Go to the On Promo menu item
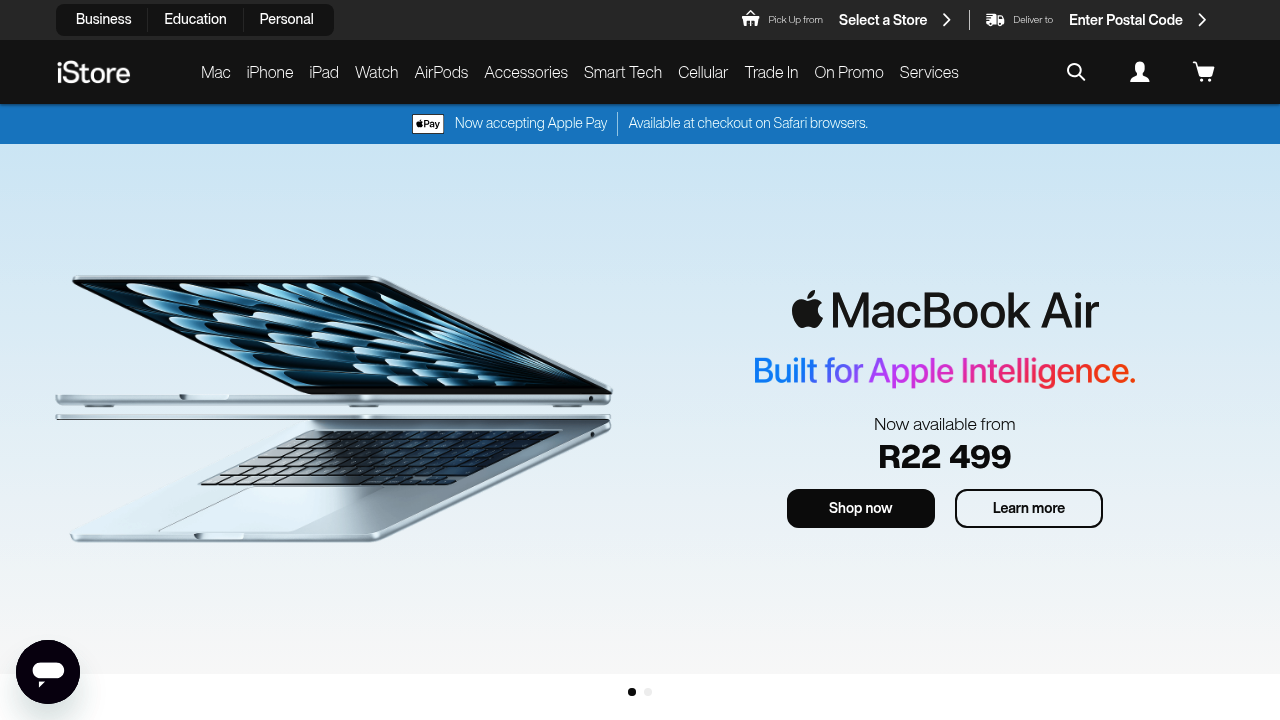 point(849,72)
